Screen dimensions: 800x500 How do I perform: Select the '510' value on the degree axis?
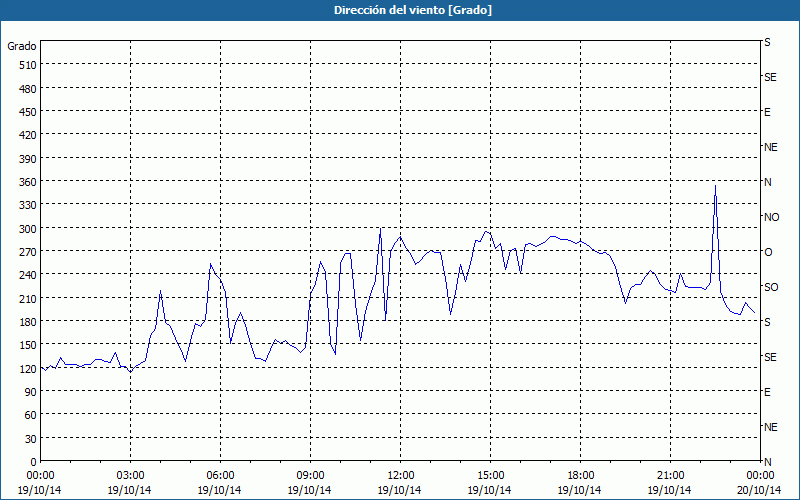pyautogui.click(x=29, y=65)
